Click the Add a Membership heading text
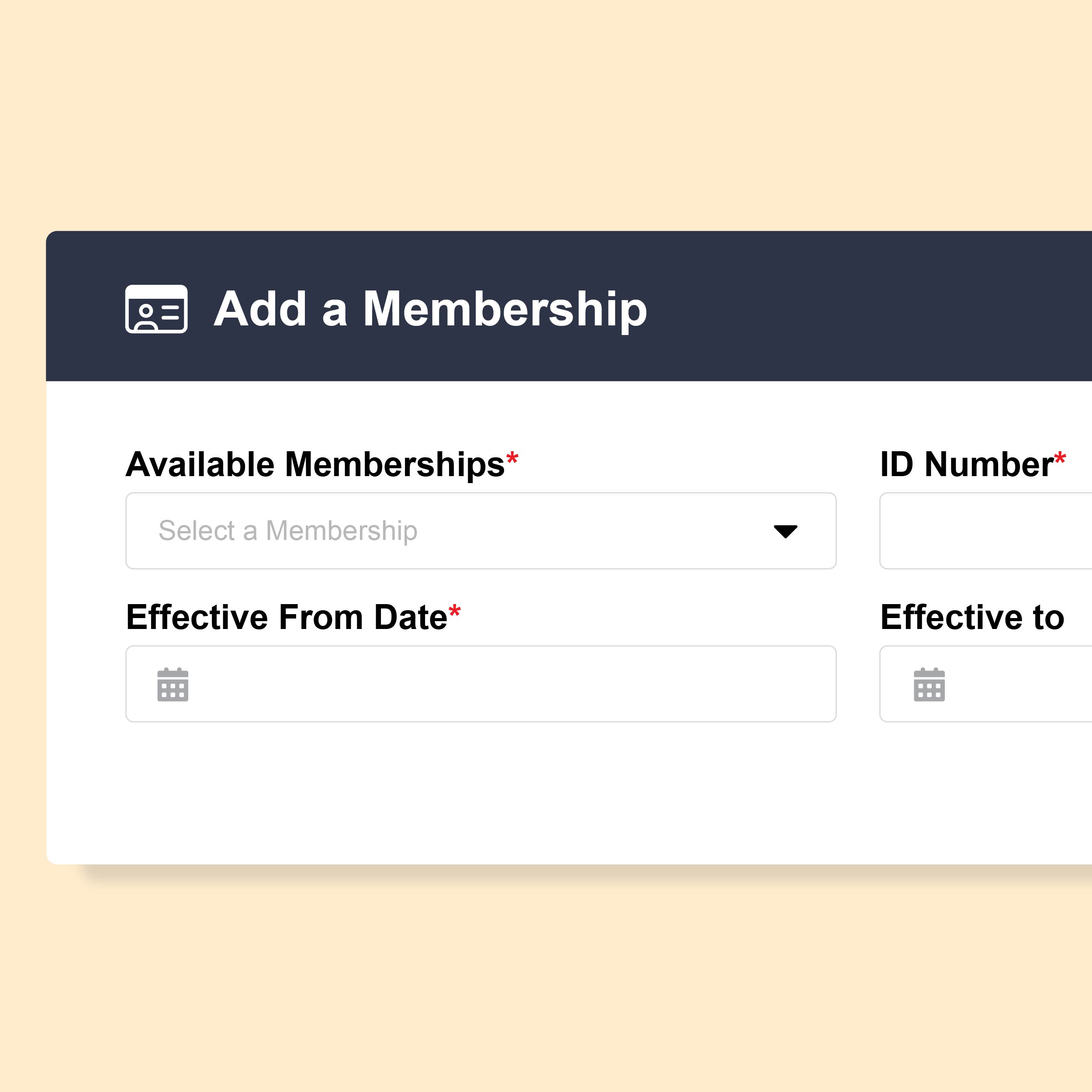Viewport: 1092px width, 1092px height. (x=430, y=309)
